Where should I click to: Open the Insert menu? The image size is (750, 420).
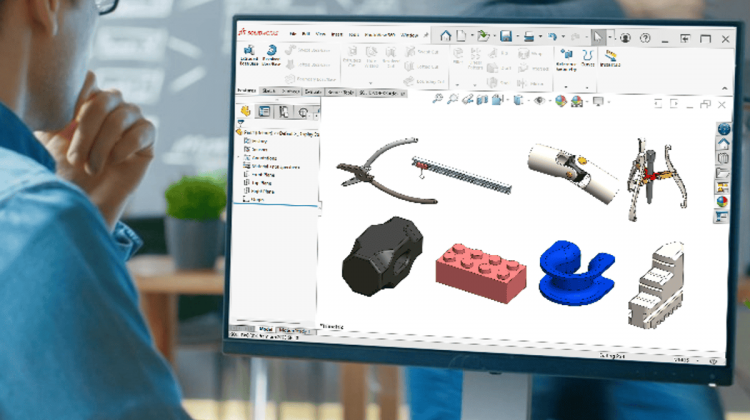(x=337, y=34)
